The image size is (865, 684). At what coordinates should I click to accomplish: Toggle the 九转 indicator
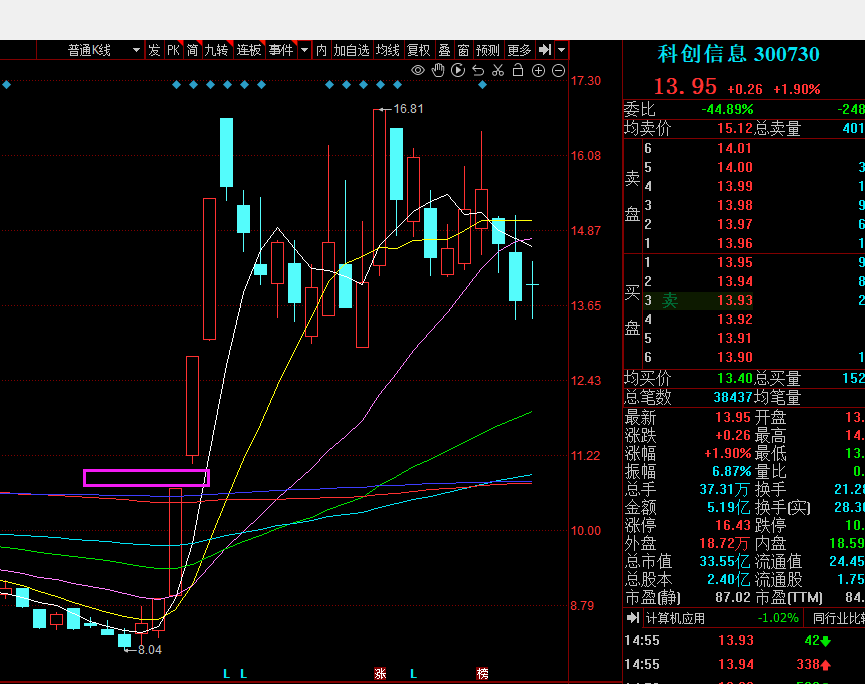pos(216,50)
